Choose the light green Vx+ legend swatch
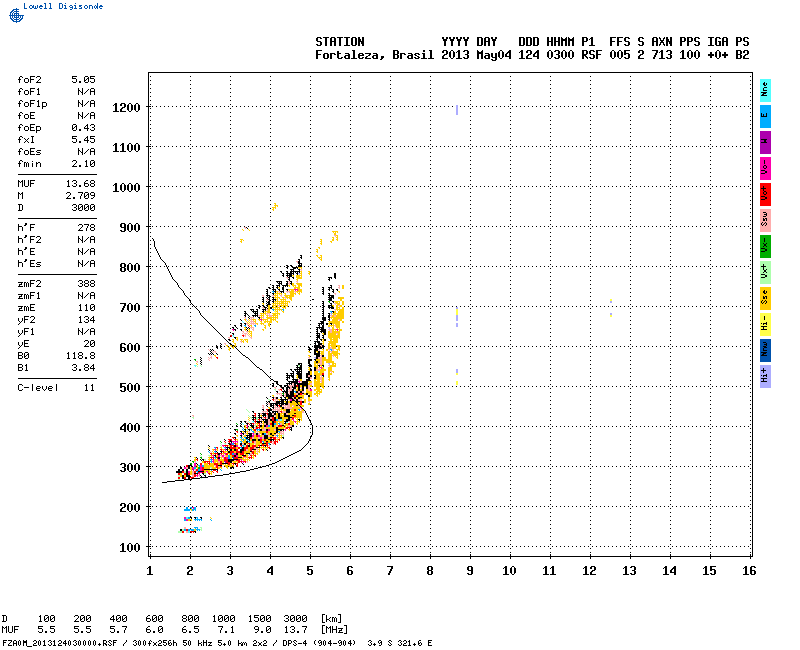Viewport: 800px width, 650px height. [x=765, y=272]
